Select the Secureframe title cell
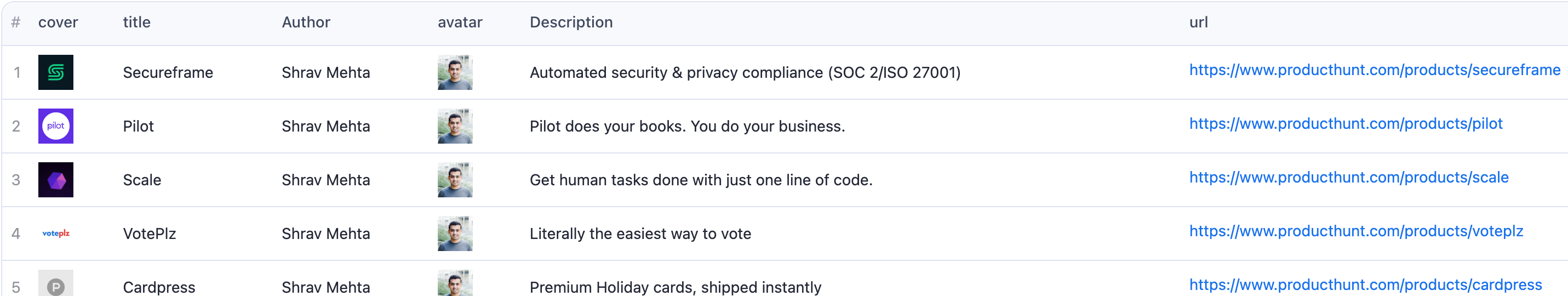Viewport: 1568px width, 296px height. click(168, 72)
